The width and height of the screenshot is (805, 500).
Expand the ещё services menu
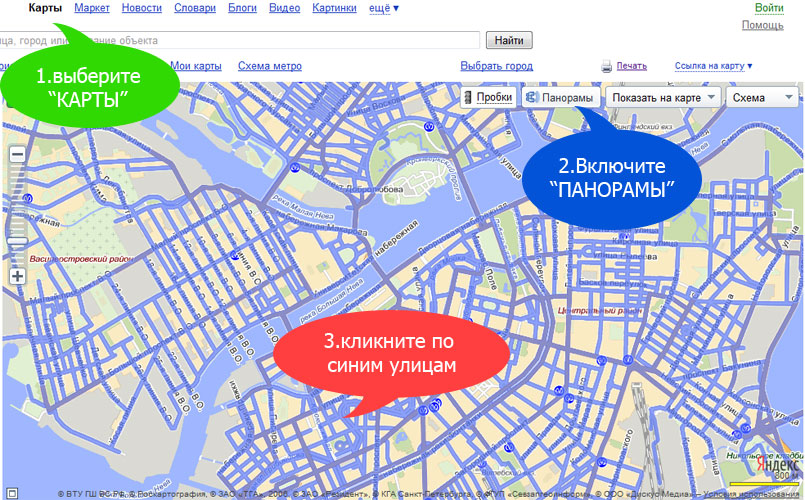point(384,8)
